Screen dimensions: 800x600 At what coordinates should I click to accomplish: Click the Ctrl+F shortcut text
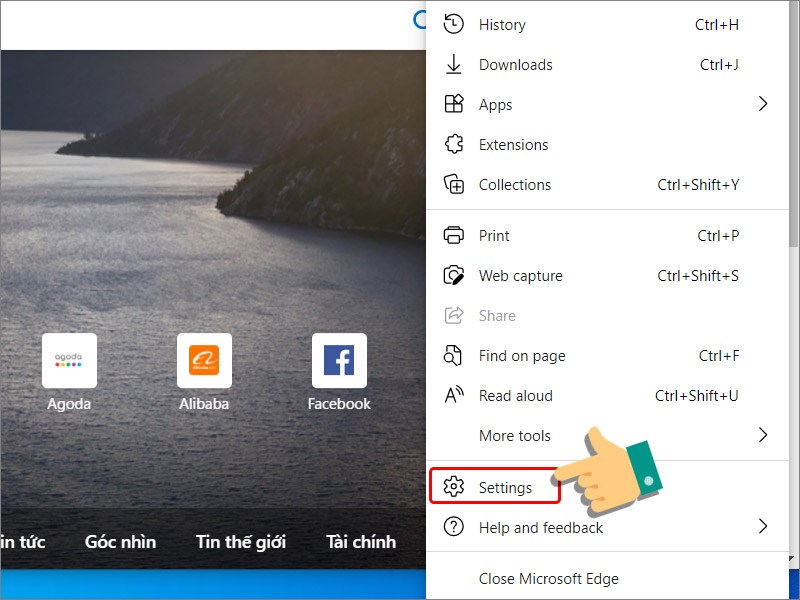[x=719, y=356]
